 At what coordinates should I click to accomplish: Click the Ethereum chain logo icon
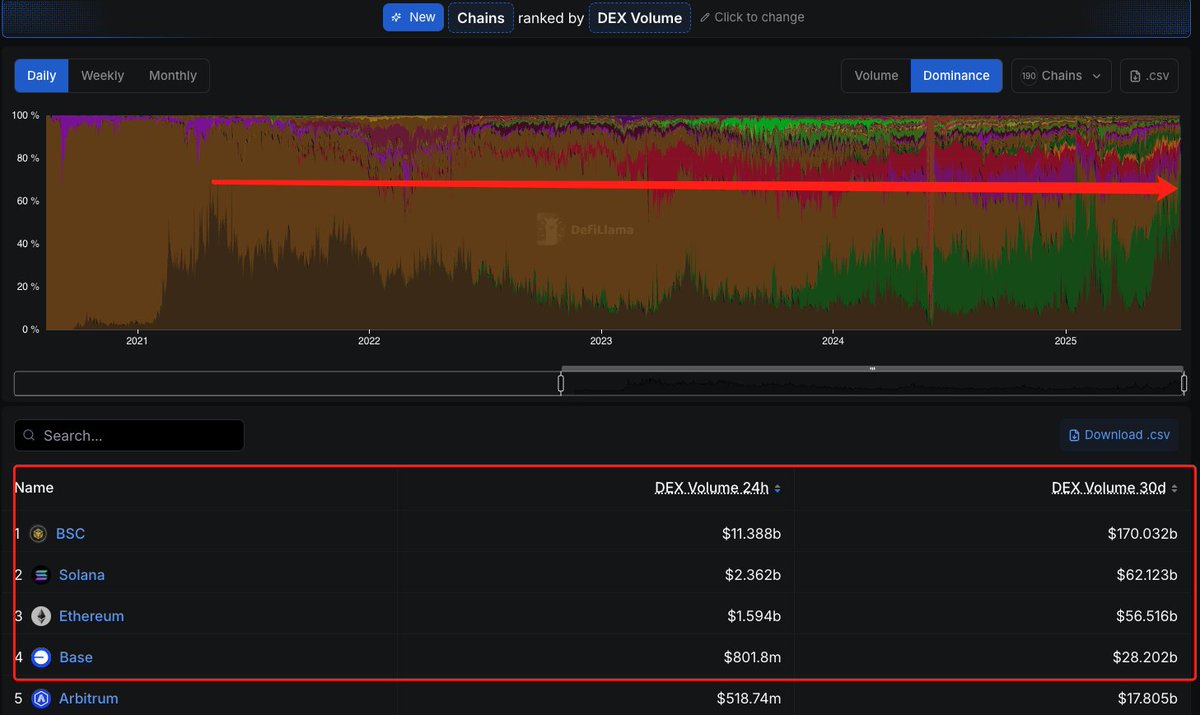click(x=41, y=616)
